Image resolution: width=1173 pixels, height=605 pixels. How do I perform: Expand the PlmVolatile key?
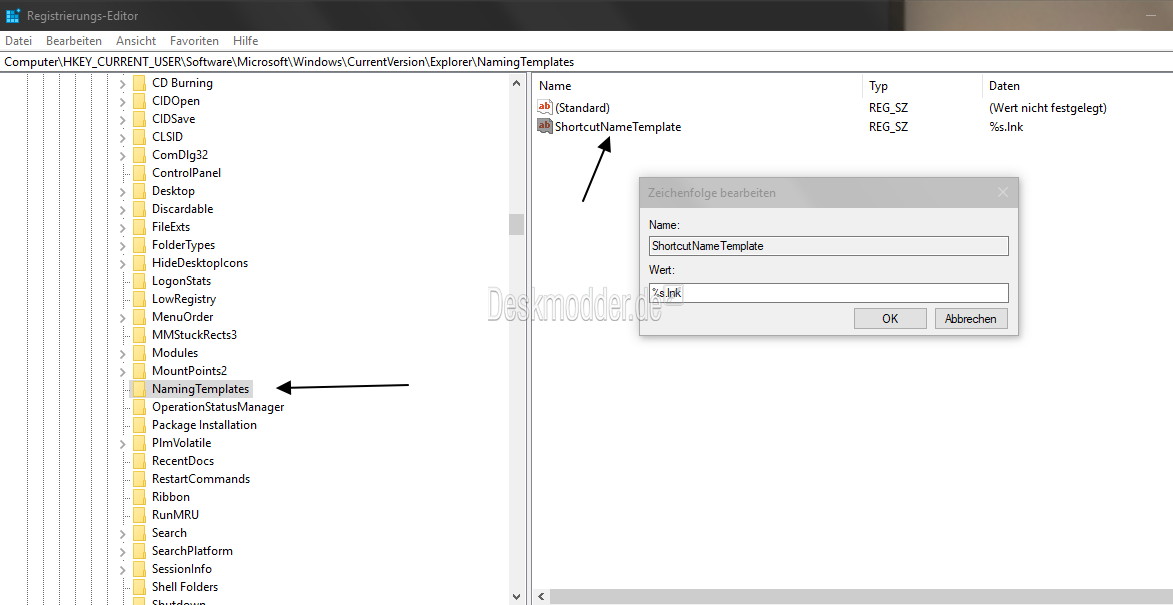tap(123, 443)
